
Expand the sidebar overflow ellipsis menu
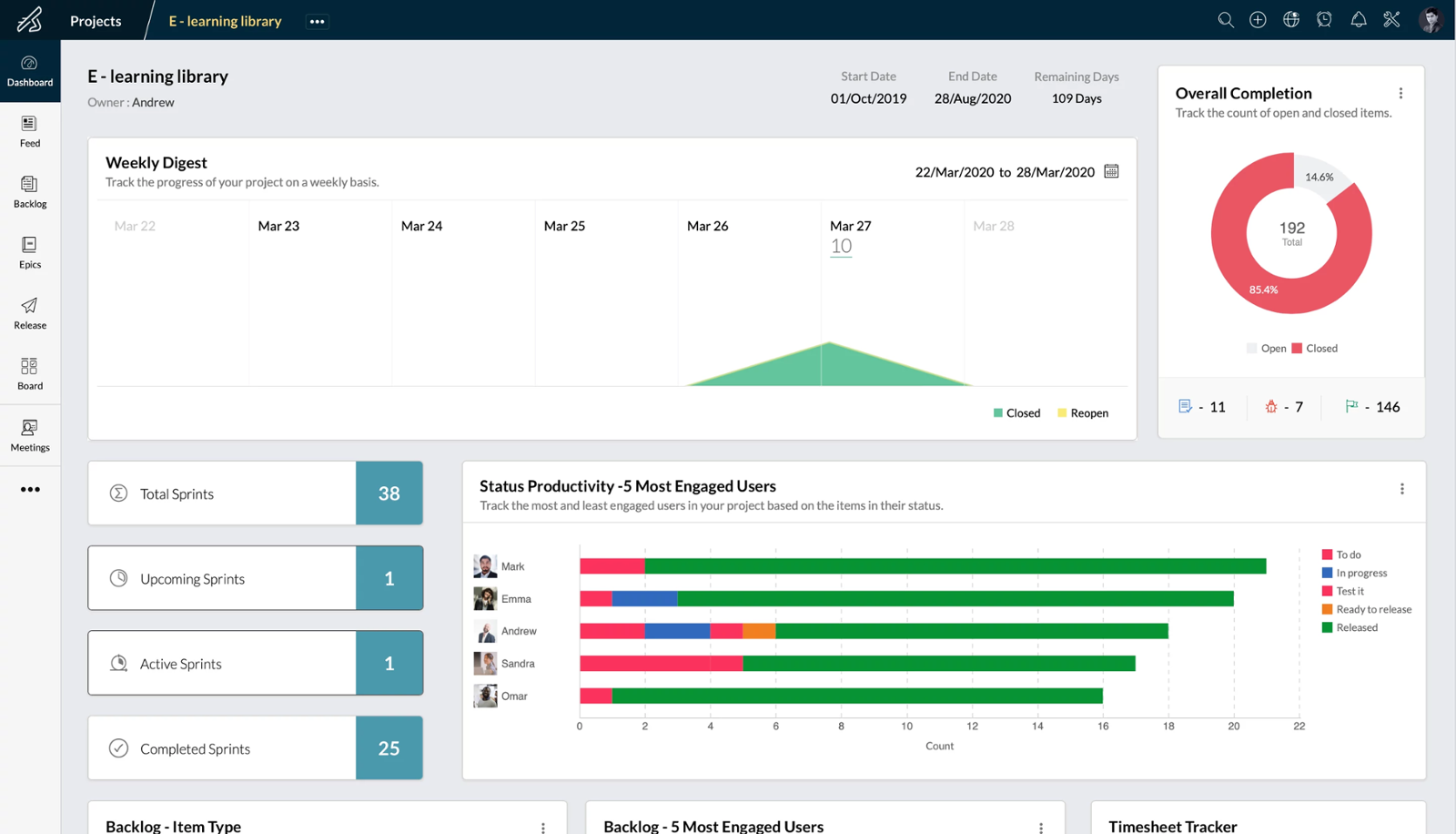pyautogui.click(x=30, y=489)
